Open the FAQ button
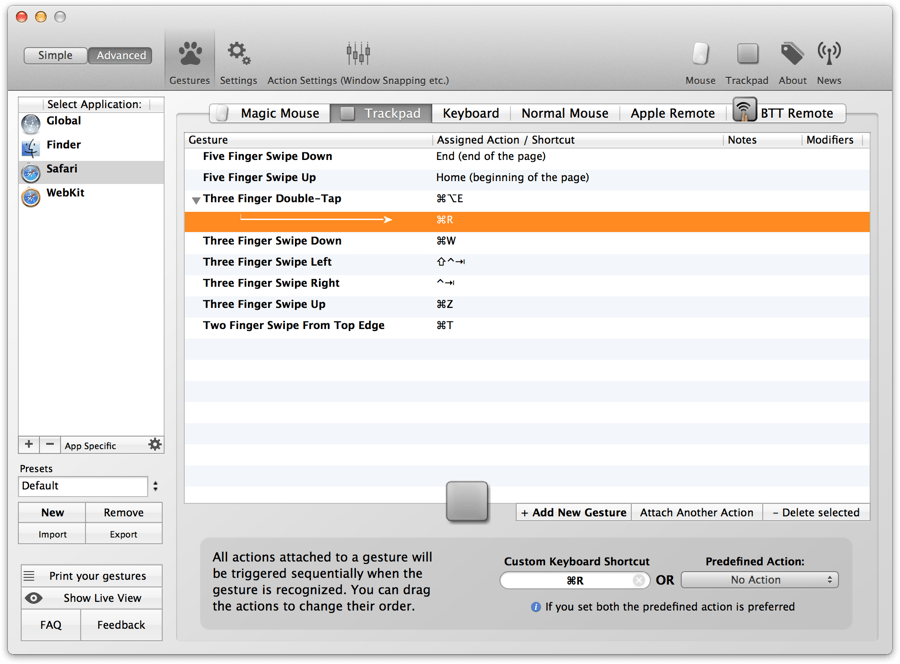 click(x=51, y=625)
